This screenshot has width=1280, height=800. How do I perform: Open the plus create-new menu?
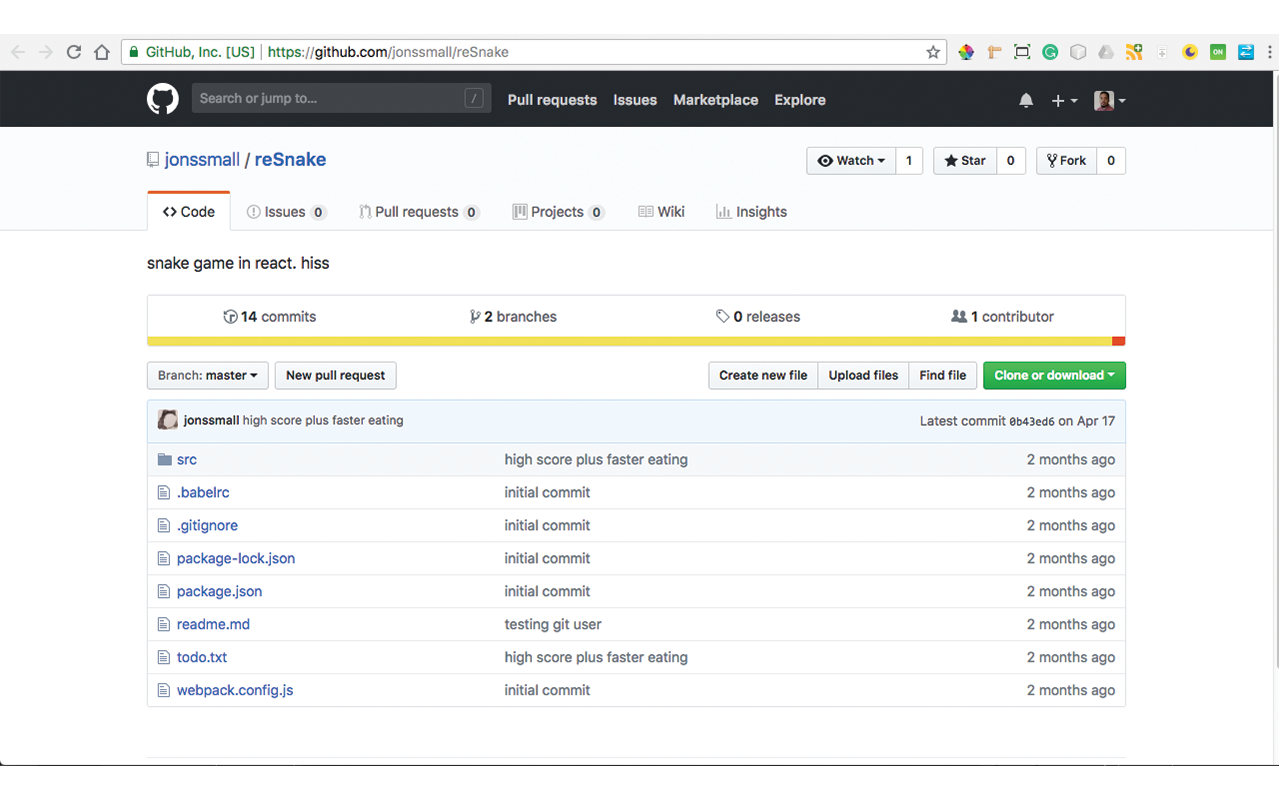pos(1064,100)
